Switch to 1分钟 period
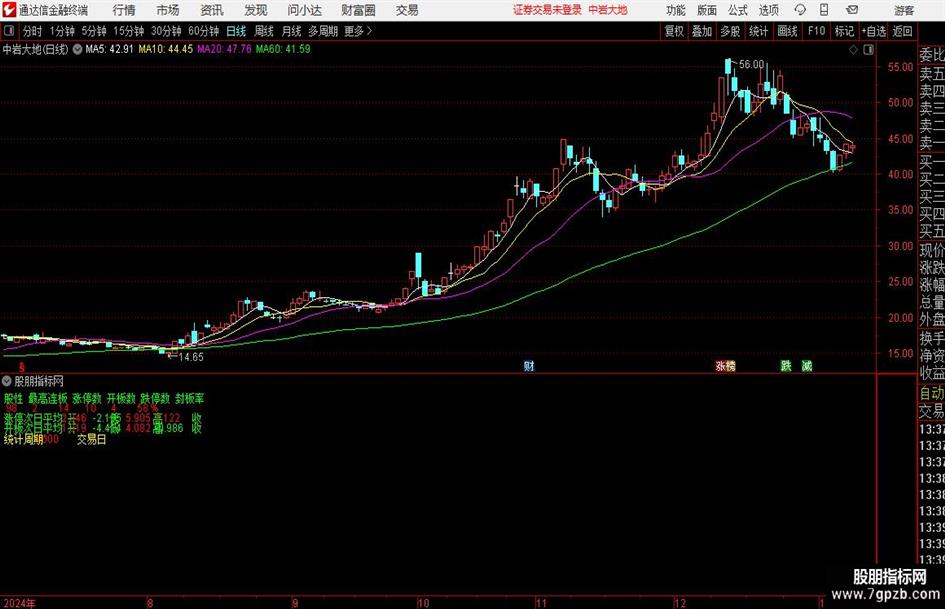The image size is (945, 609). point(61,31)
